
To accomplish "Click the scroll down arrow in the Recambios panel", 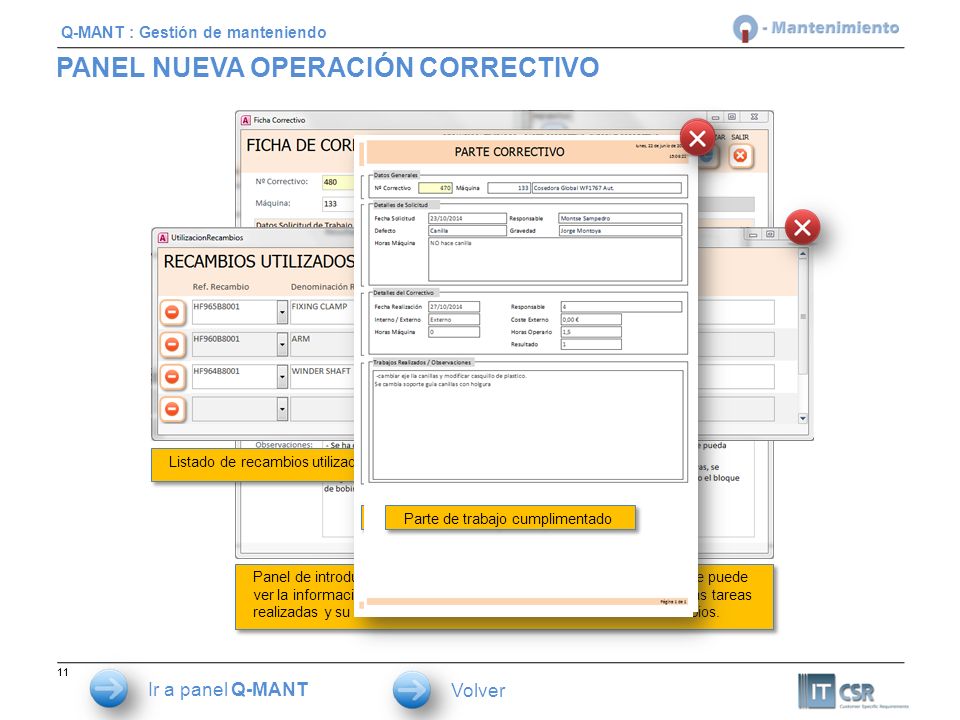I will click(803, 419).
